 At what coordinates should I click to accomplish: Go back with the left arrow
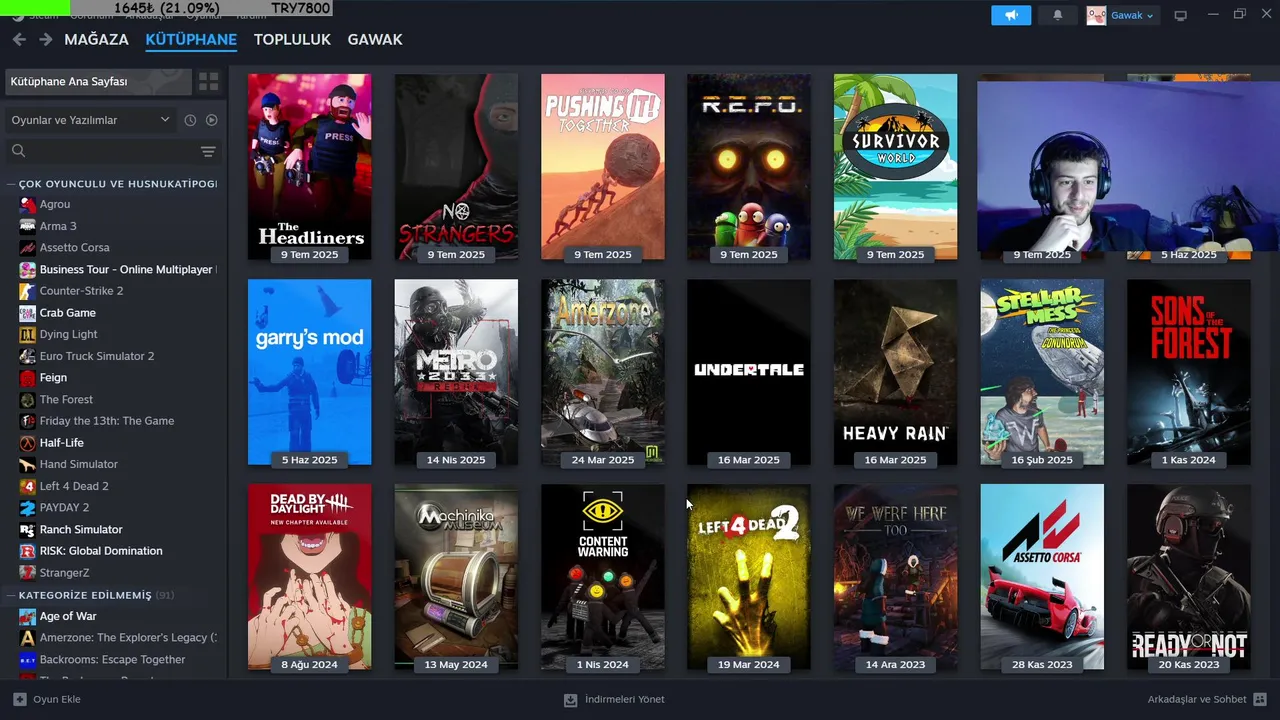coord(19,39)
